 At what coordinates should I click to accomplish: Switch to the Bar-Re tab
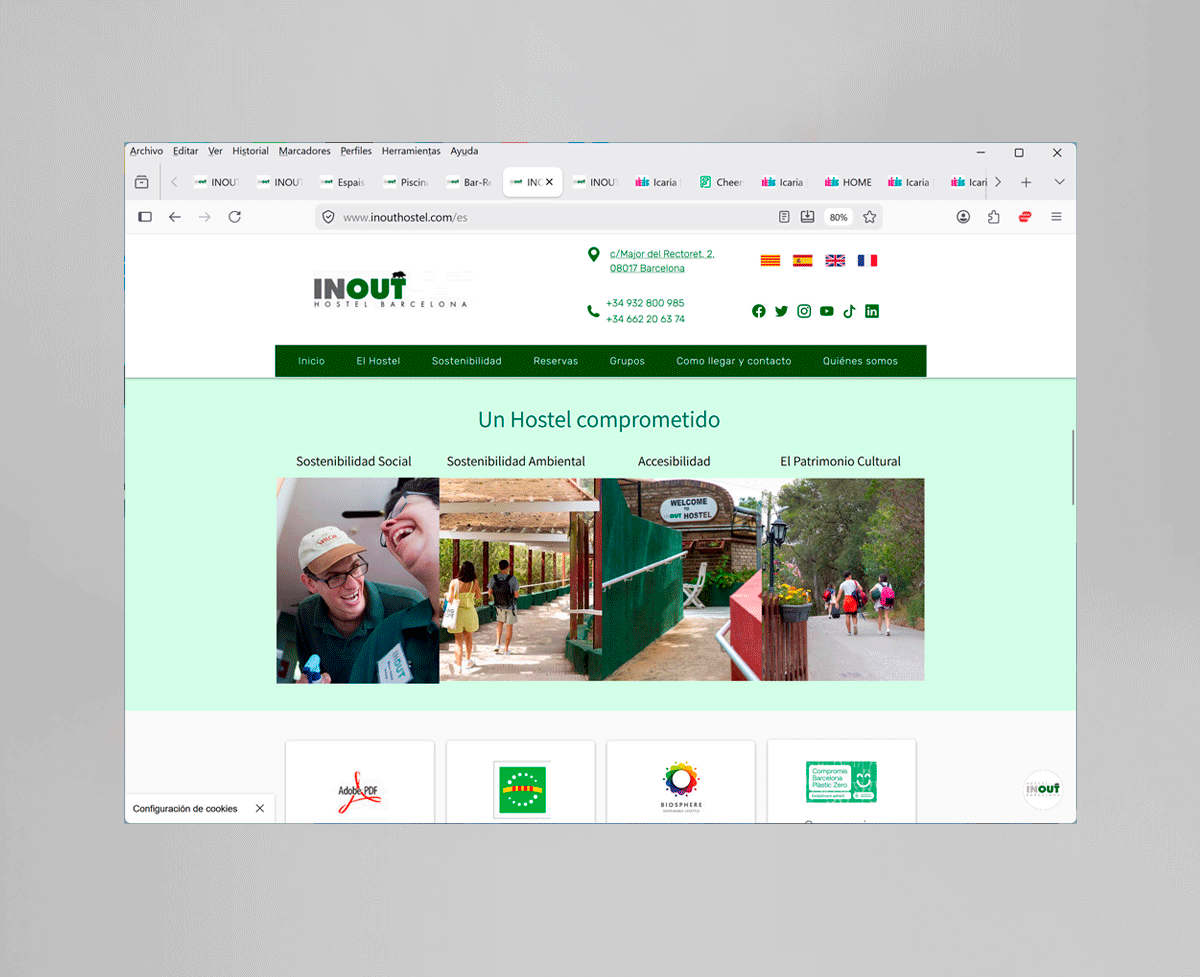coord(470,182)
